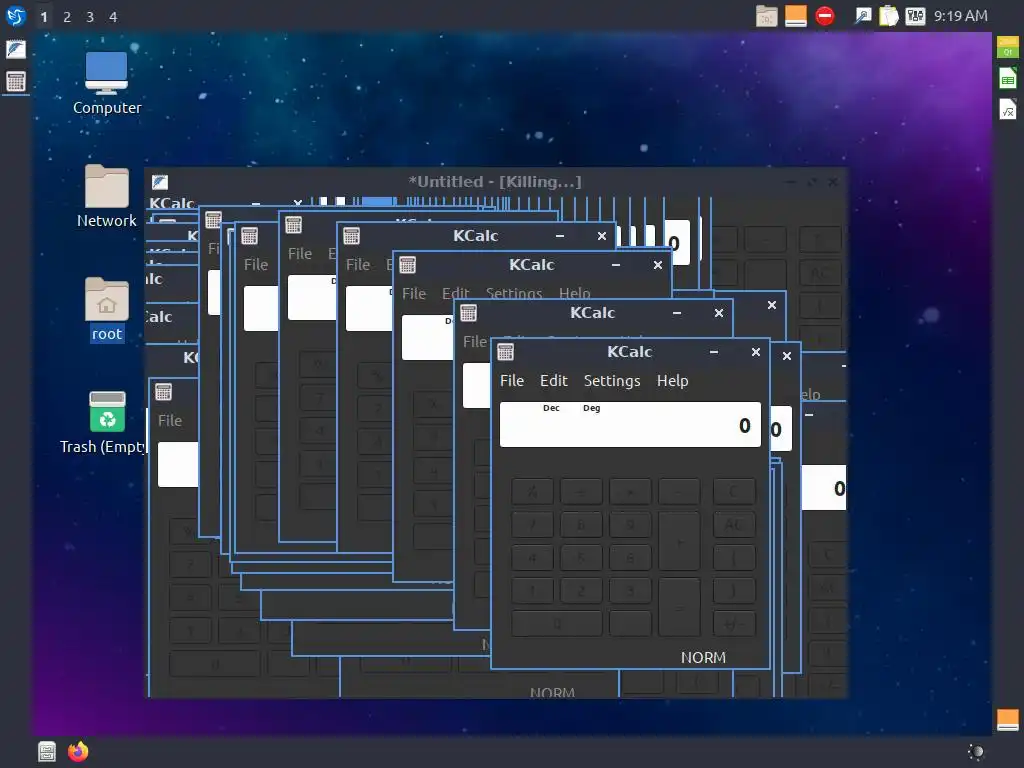Click the front KCalc window's title icon
The width and height of the screenshot is (1024, 768).
tap(505, 352)
